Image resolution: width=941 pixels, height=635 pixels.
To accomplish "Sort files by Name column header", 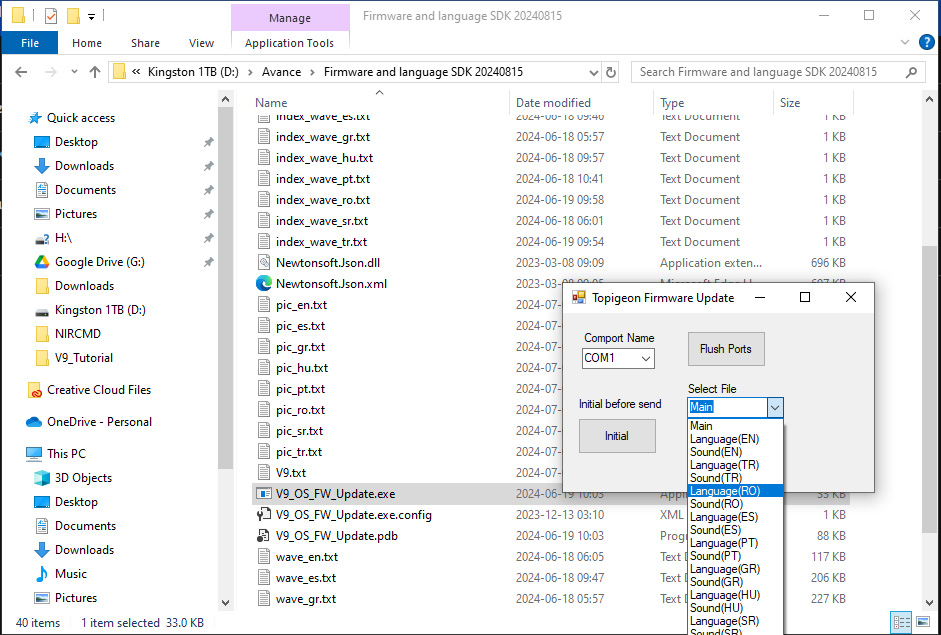I will (x=271, y=103).
